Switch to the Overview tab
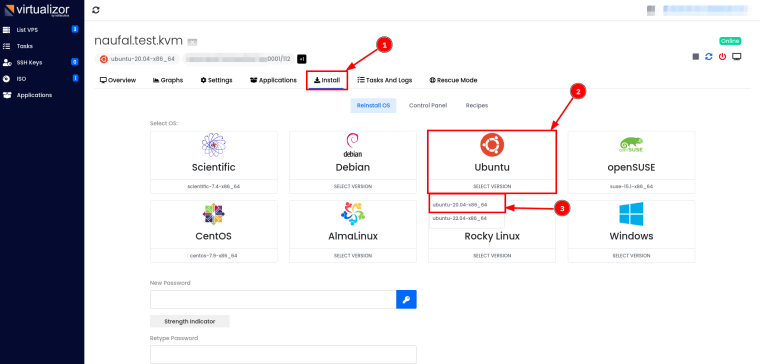Image resolution: width=760 pixels, height=364 pixels. click(118, 80)
